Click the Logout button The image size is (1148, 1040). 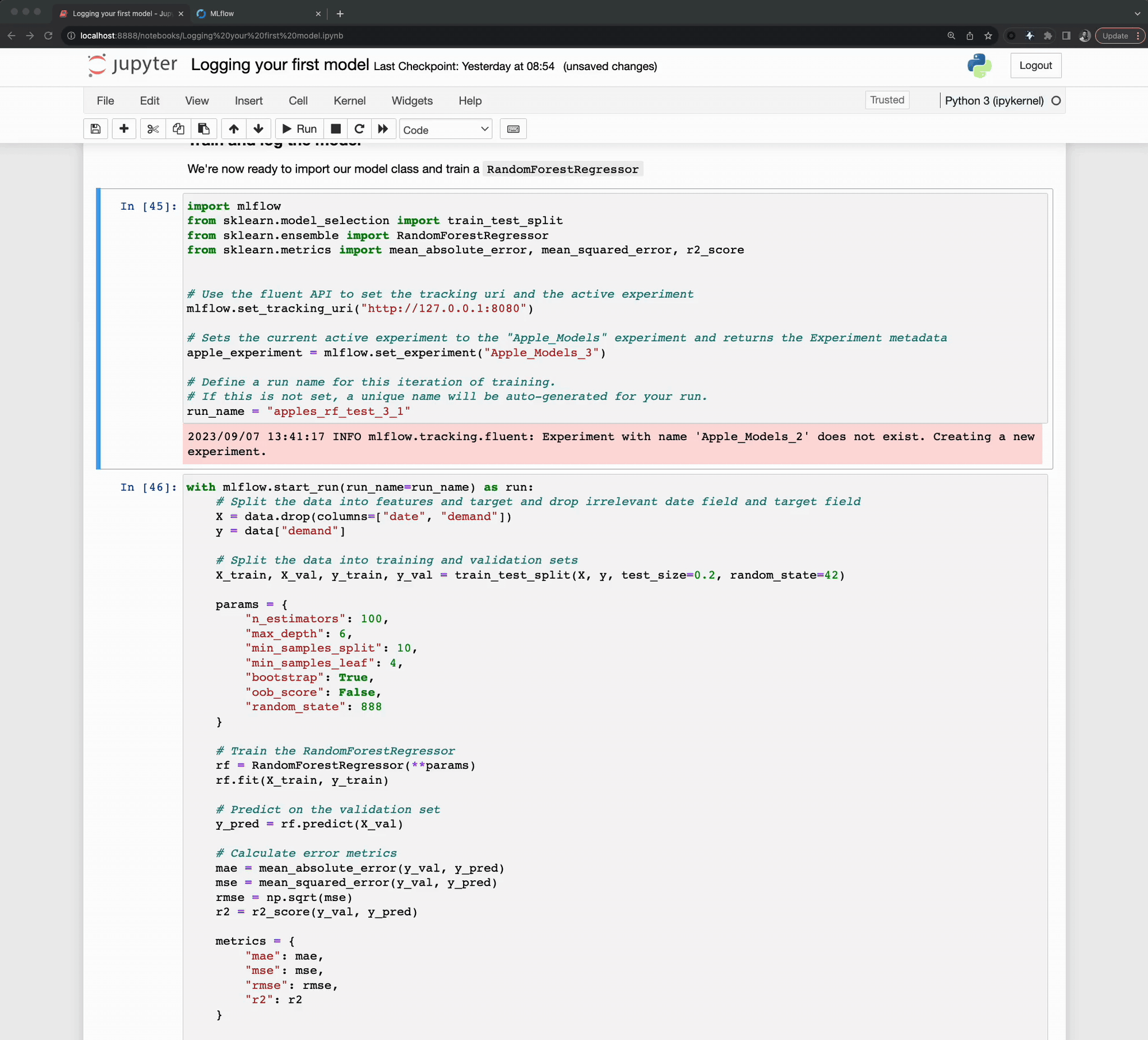point(1035,66)
